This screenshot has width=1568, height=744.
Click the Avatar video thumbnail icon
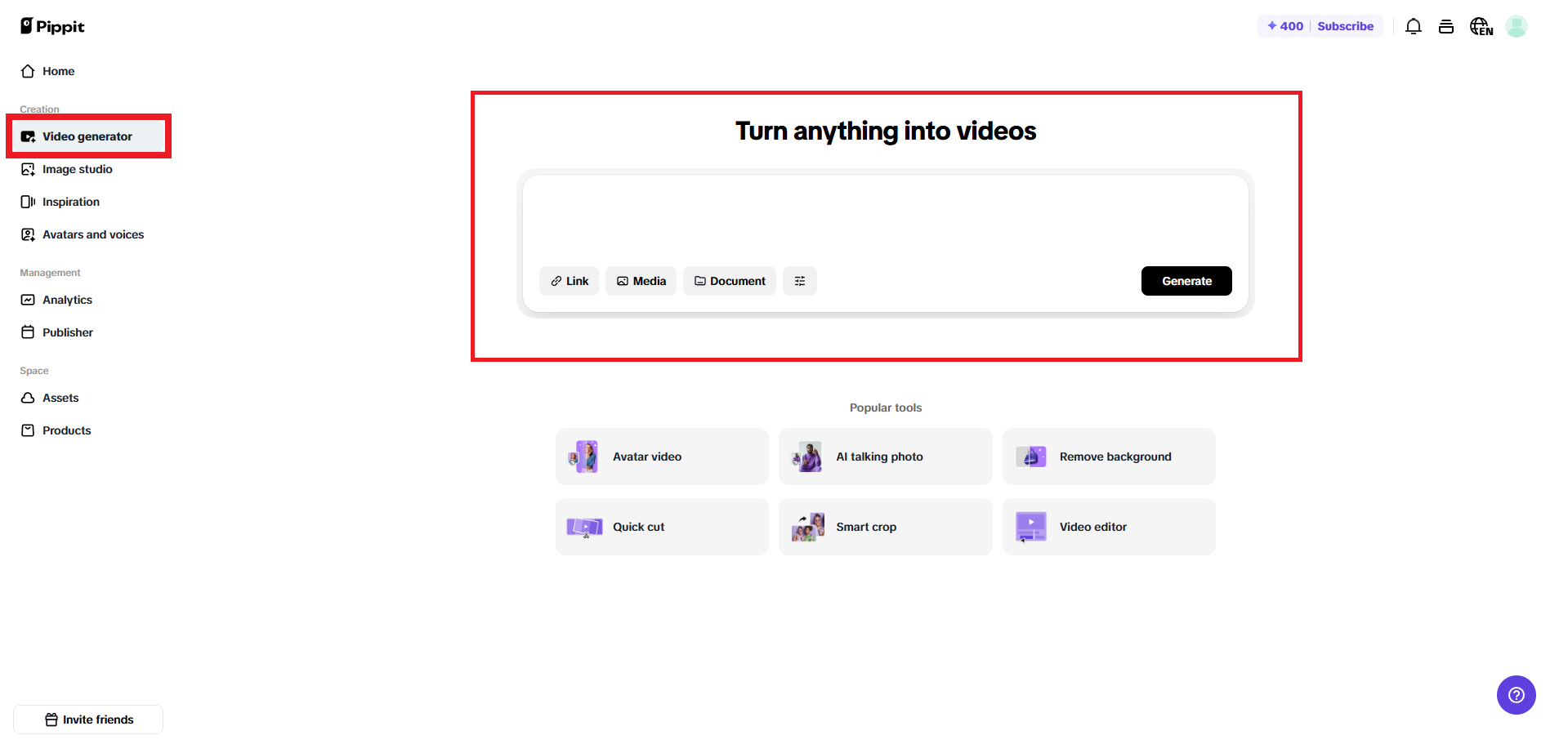tap(584, 457)
